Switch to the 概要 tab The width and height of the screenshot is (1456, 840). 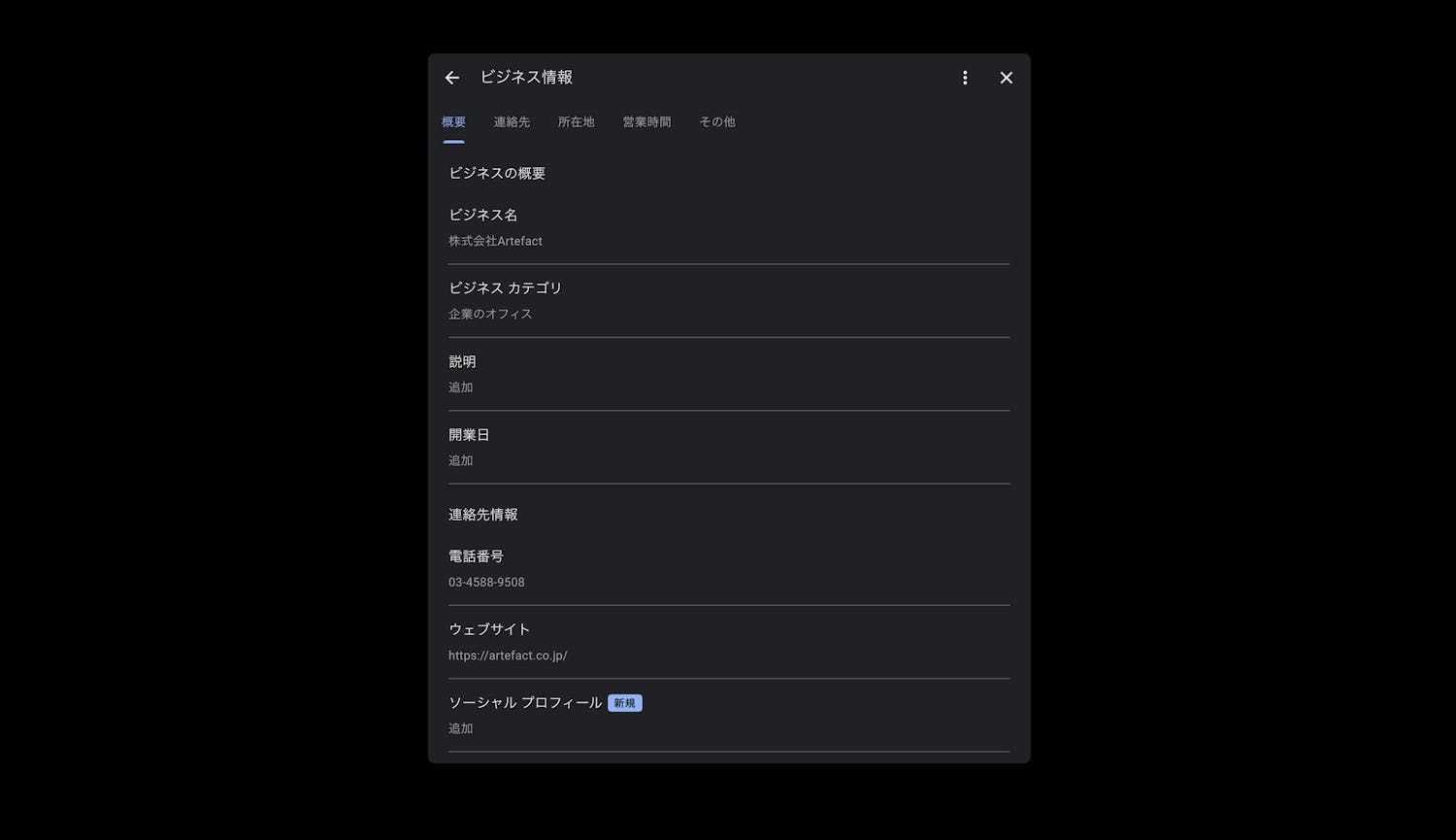(453, 121)
